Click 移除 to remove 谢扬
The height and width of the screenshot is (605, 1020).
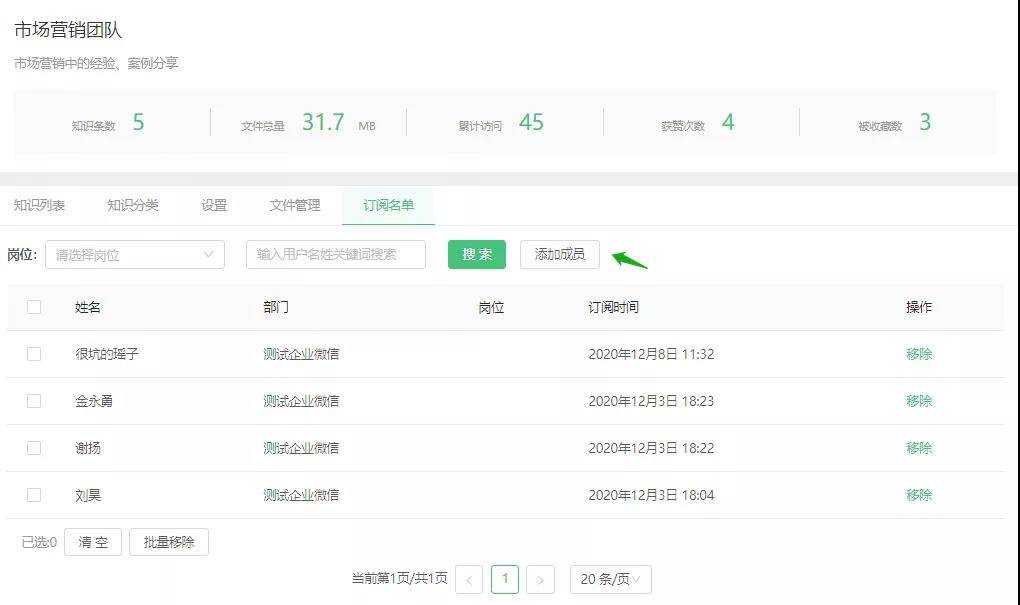point(918,448)
